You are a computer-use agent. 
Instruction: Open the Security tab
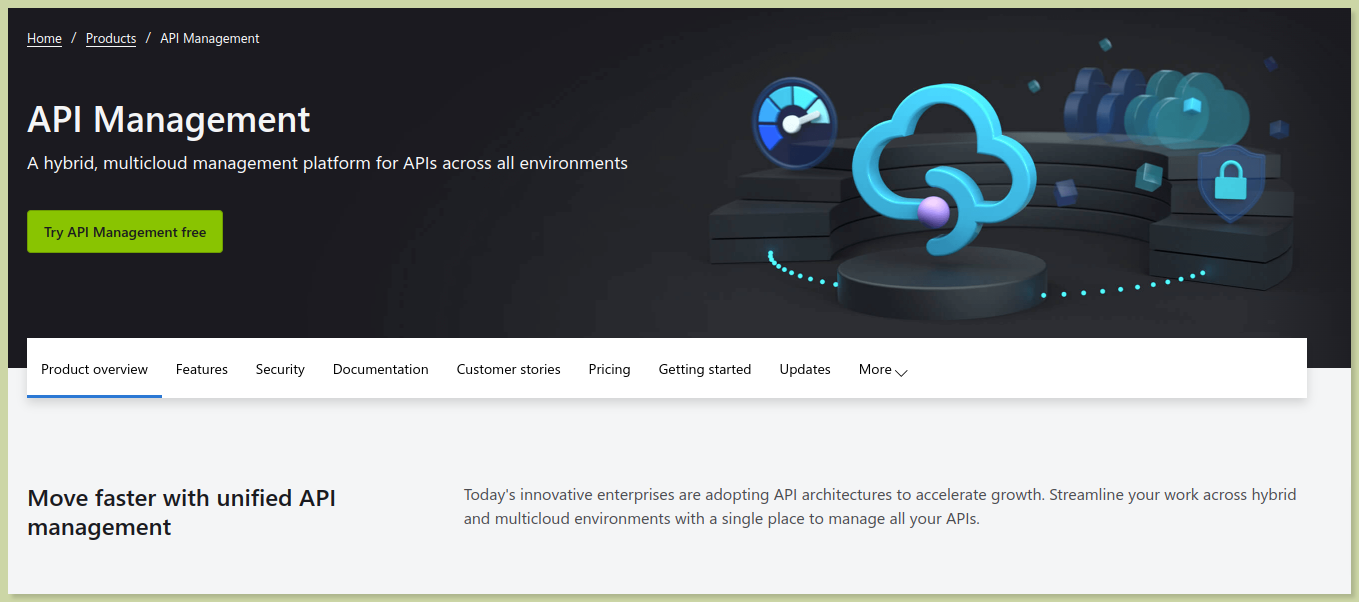pyautogui.click(x=280, y=369)
